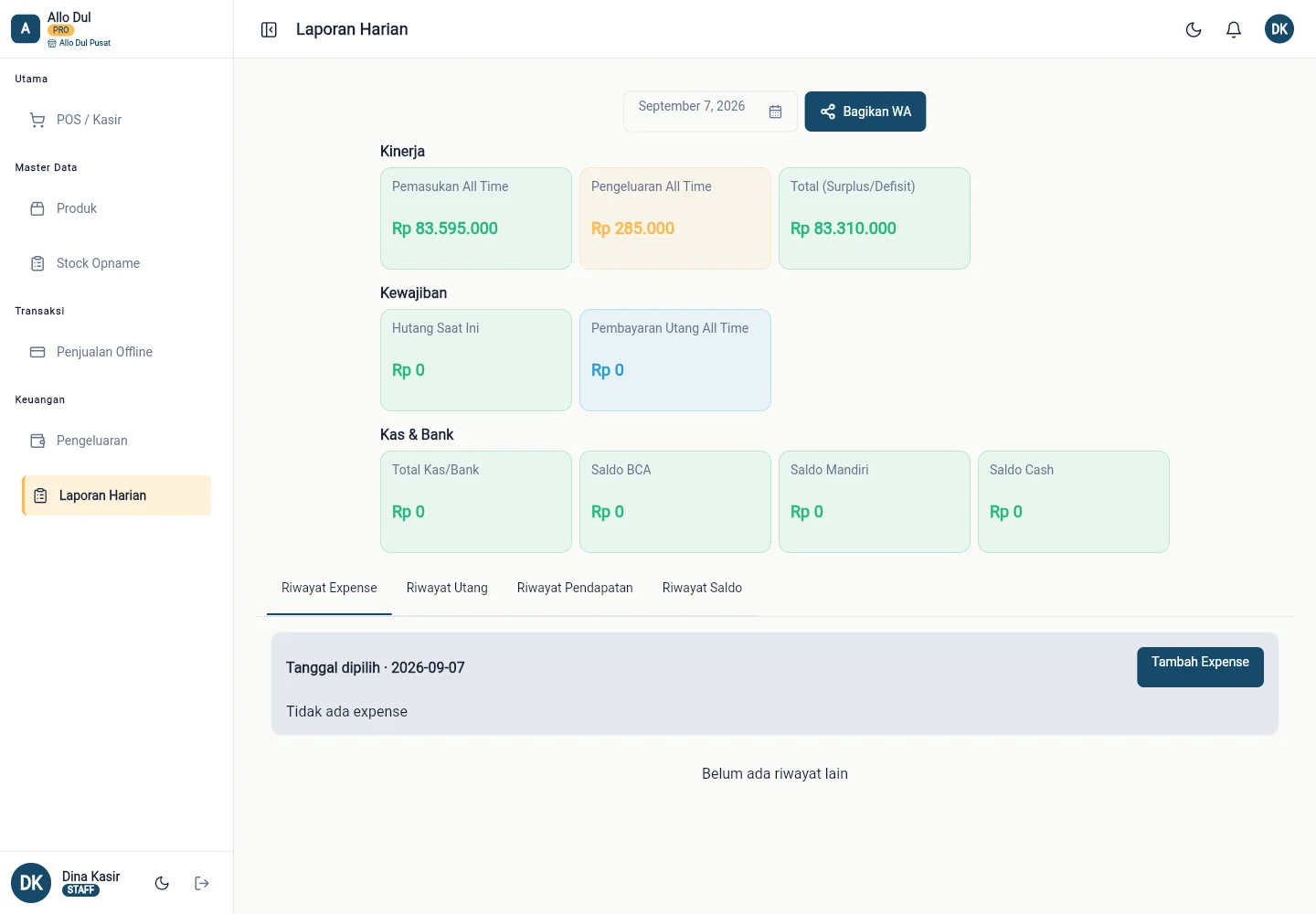Go to Produk menu item
Screen dimensions: 1316x914
(116, 208)
